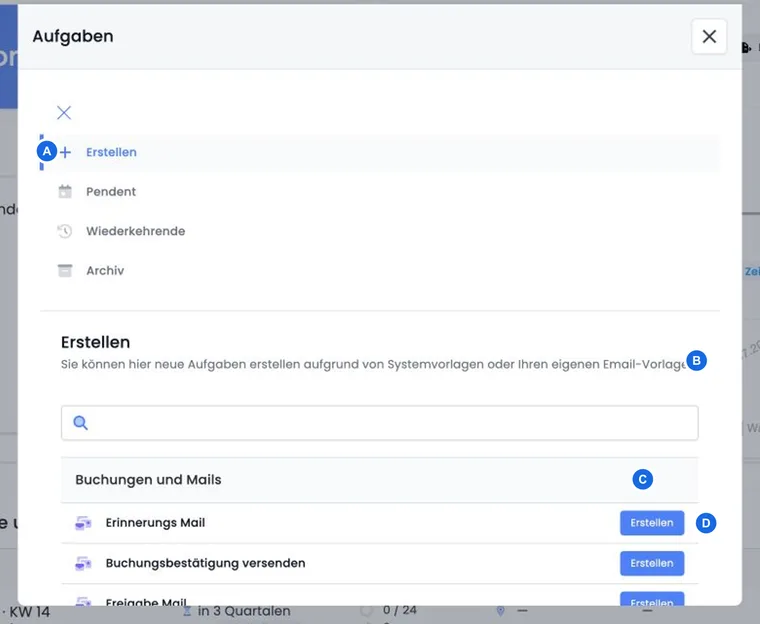The width and height of the screenshot is (760, 624).
Task: Click the KW 14 label in the background
Action: click(29, 612)
